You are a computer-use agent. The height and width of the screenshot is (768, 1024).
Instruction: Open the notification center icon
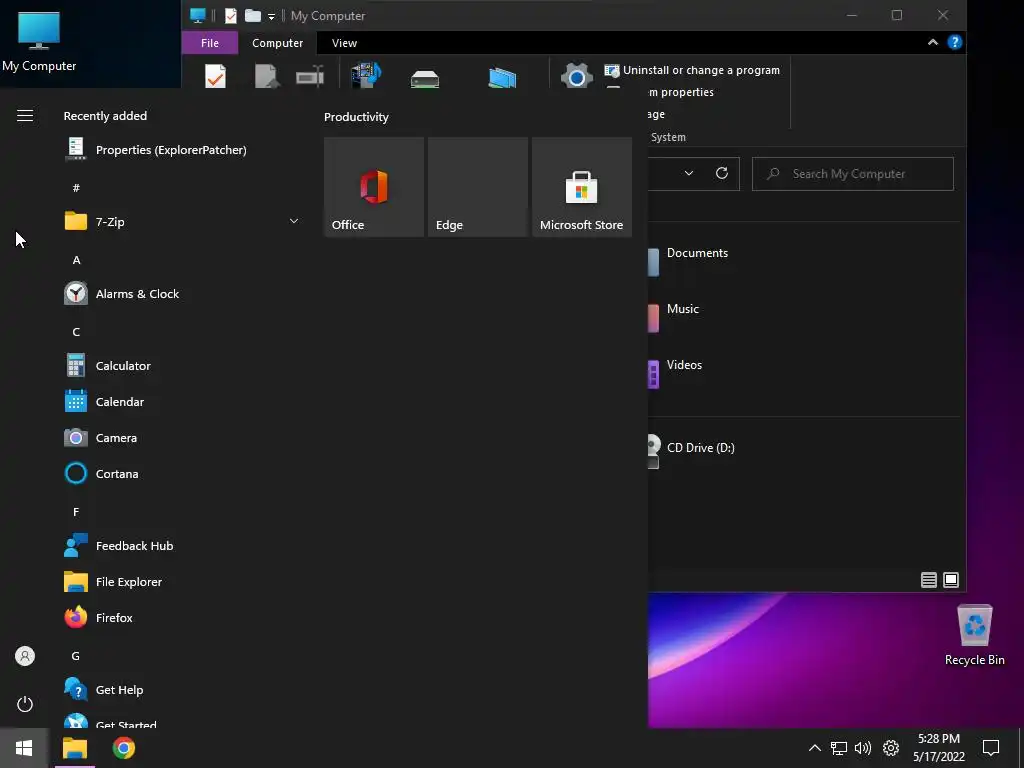coord(991,748)
